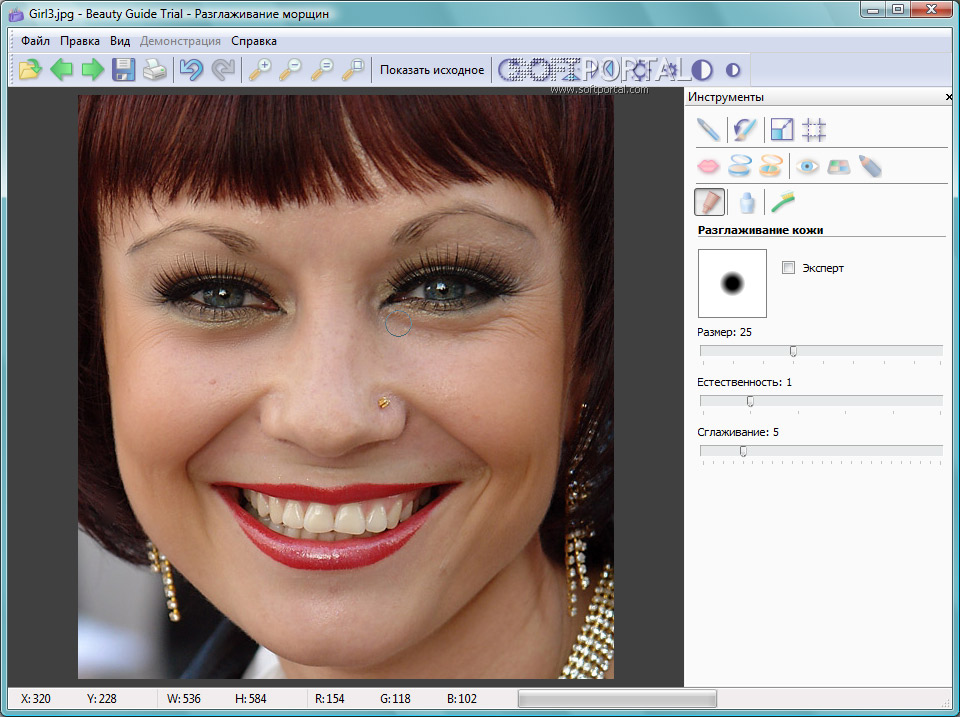Open the Справка menu
This screenshot has height=717, width=960.
pos(254,41)
